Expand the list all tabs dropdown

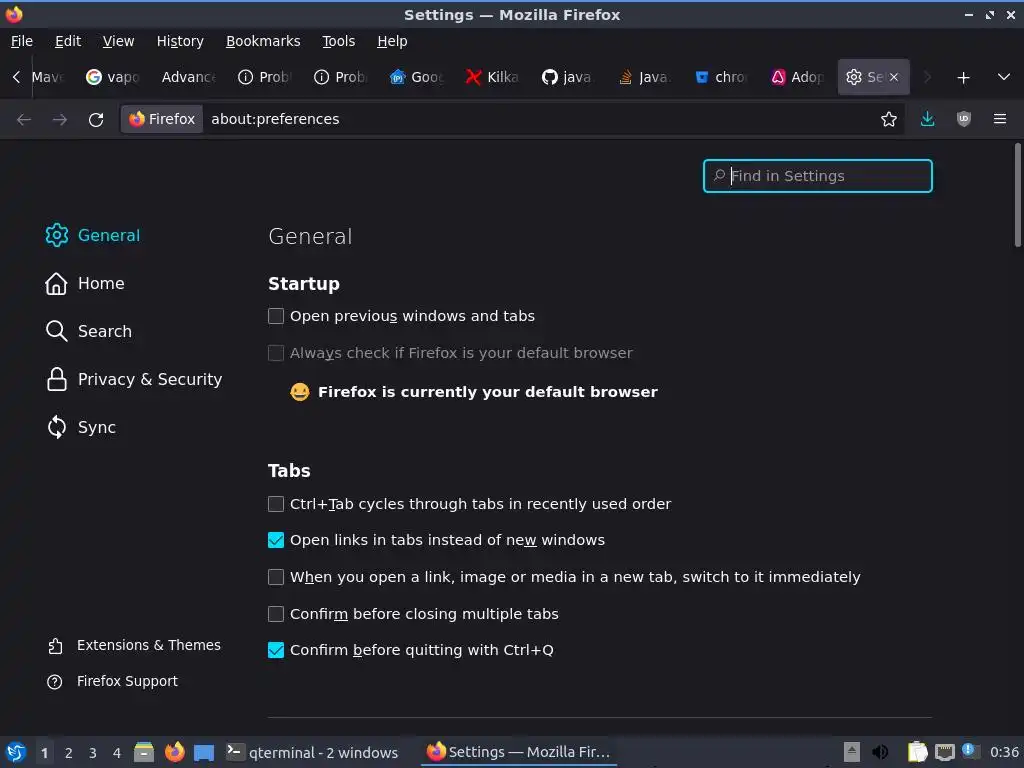coord(1004,77)
